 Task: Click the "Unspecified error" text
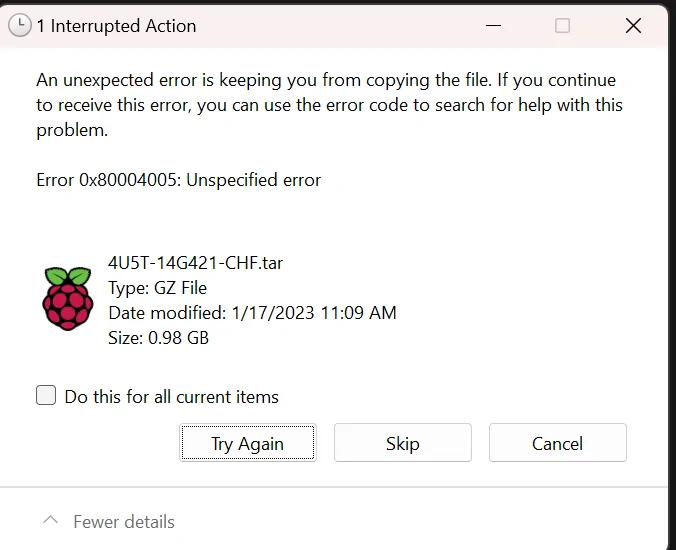[x=259, y=181]
